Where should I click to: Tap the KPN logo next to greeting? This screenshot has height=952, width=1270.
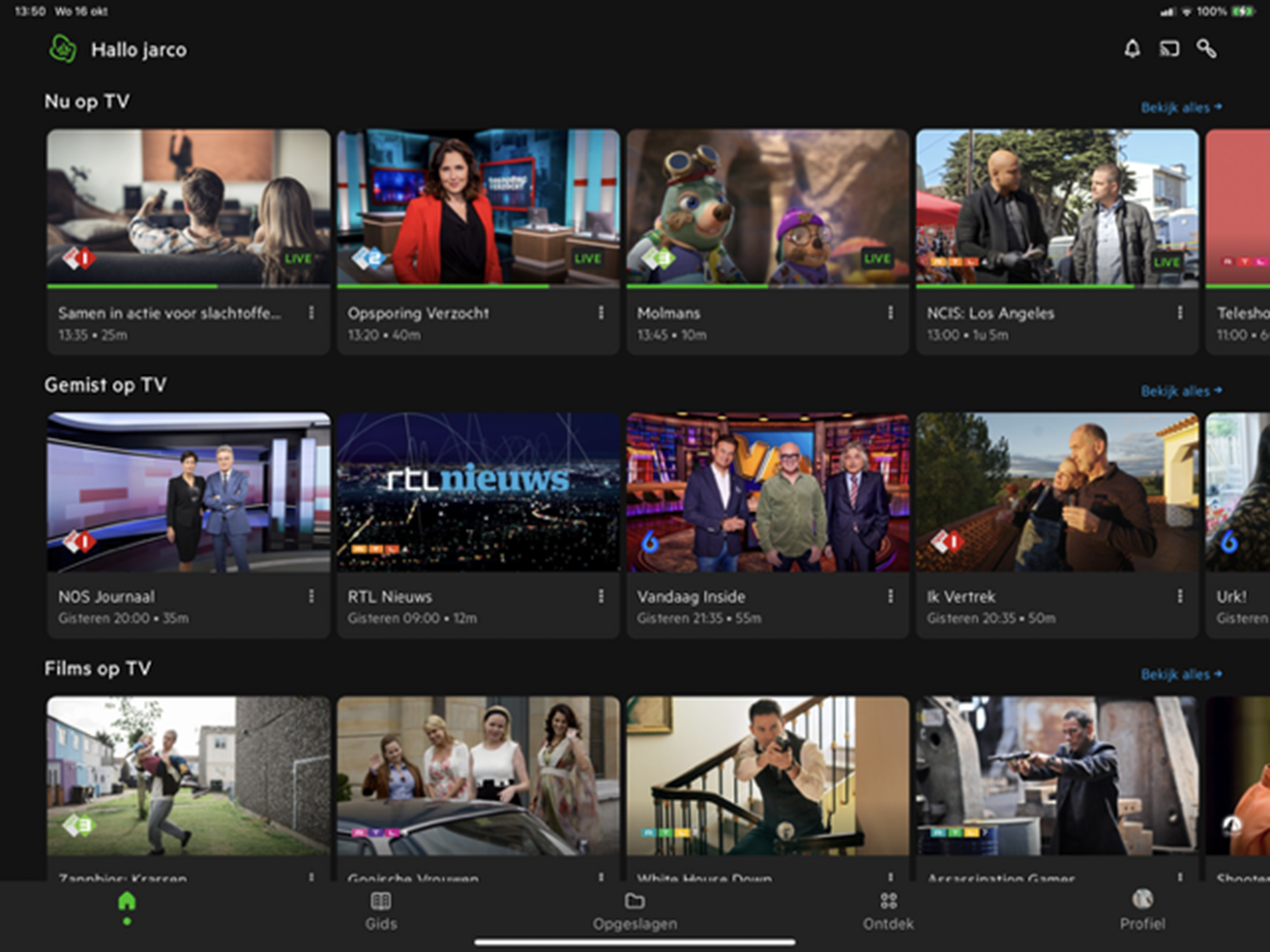(63, 49)
